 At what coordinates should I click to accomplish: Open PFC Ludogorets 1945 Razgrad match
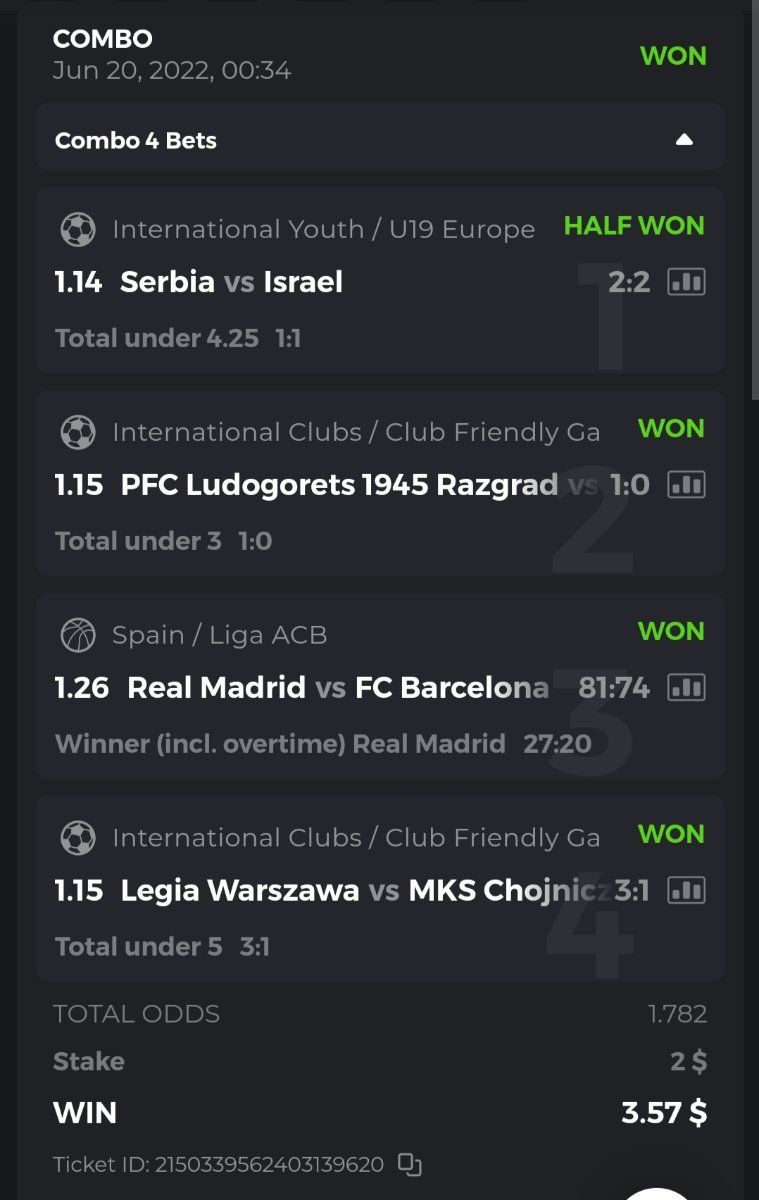338,486
